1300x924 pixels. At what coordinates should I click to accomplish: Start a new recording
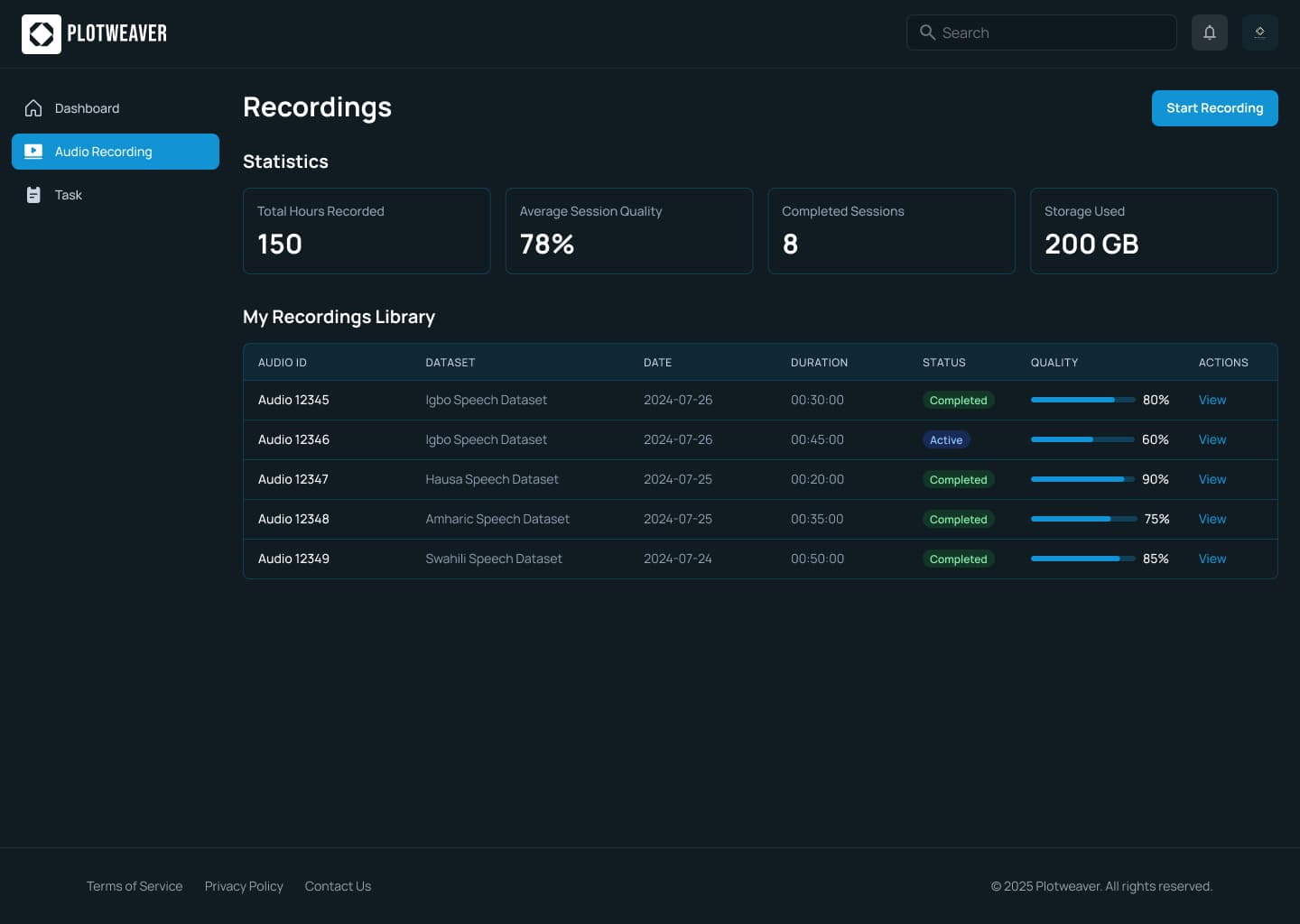(1215, 108)
